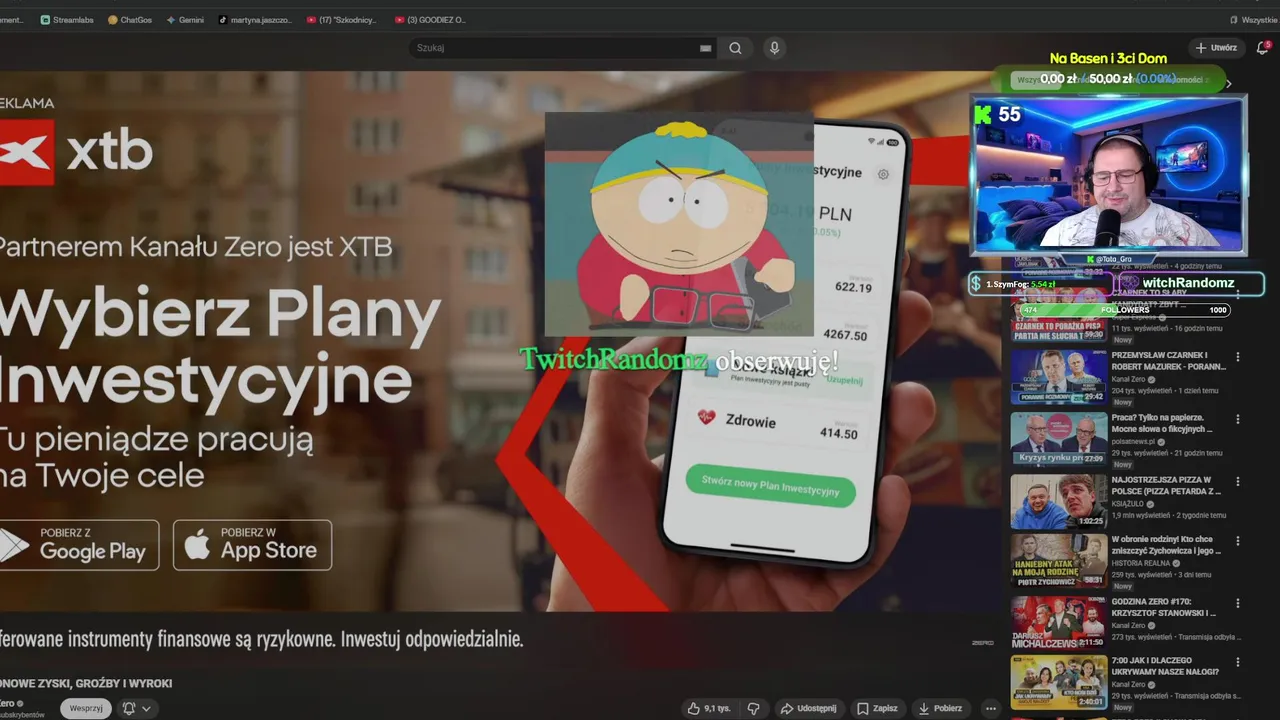Click the Kick logo on the webcam overlay
This screenshot has width=1280, height=720.
[x=984, y=115]
